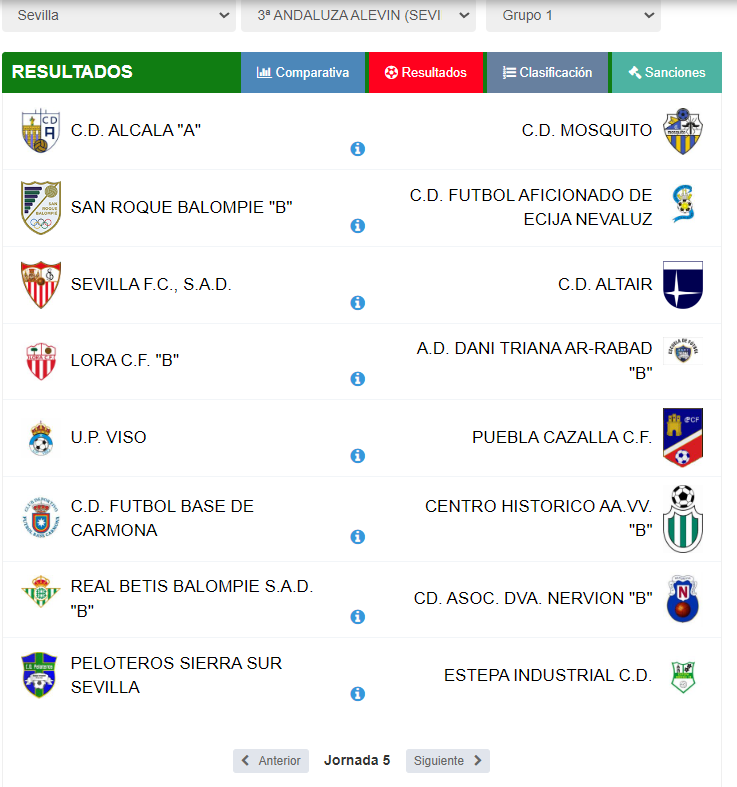Select Puebla Cazalla C.F. crest

click(x=683, y=438)
